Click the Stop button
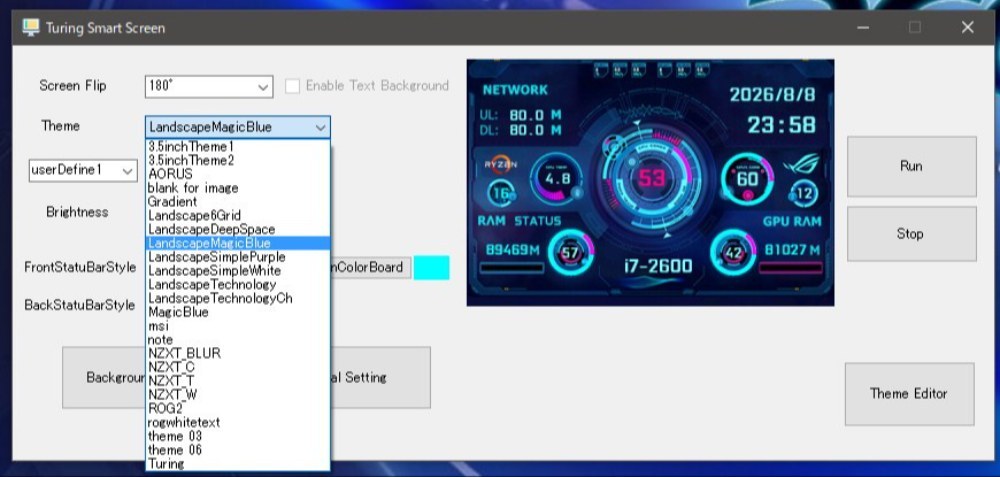Image resolution: width=1000 pixels, height=477 pixels. [911, 233]
